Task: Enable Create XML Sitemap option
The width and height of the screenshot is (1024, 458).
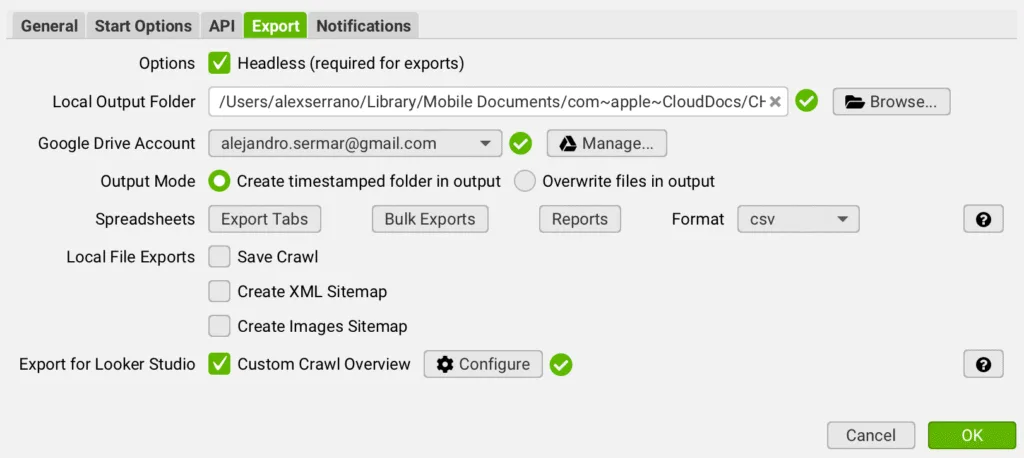Action: (219, 292)
